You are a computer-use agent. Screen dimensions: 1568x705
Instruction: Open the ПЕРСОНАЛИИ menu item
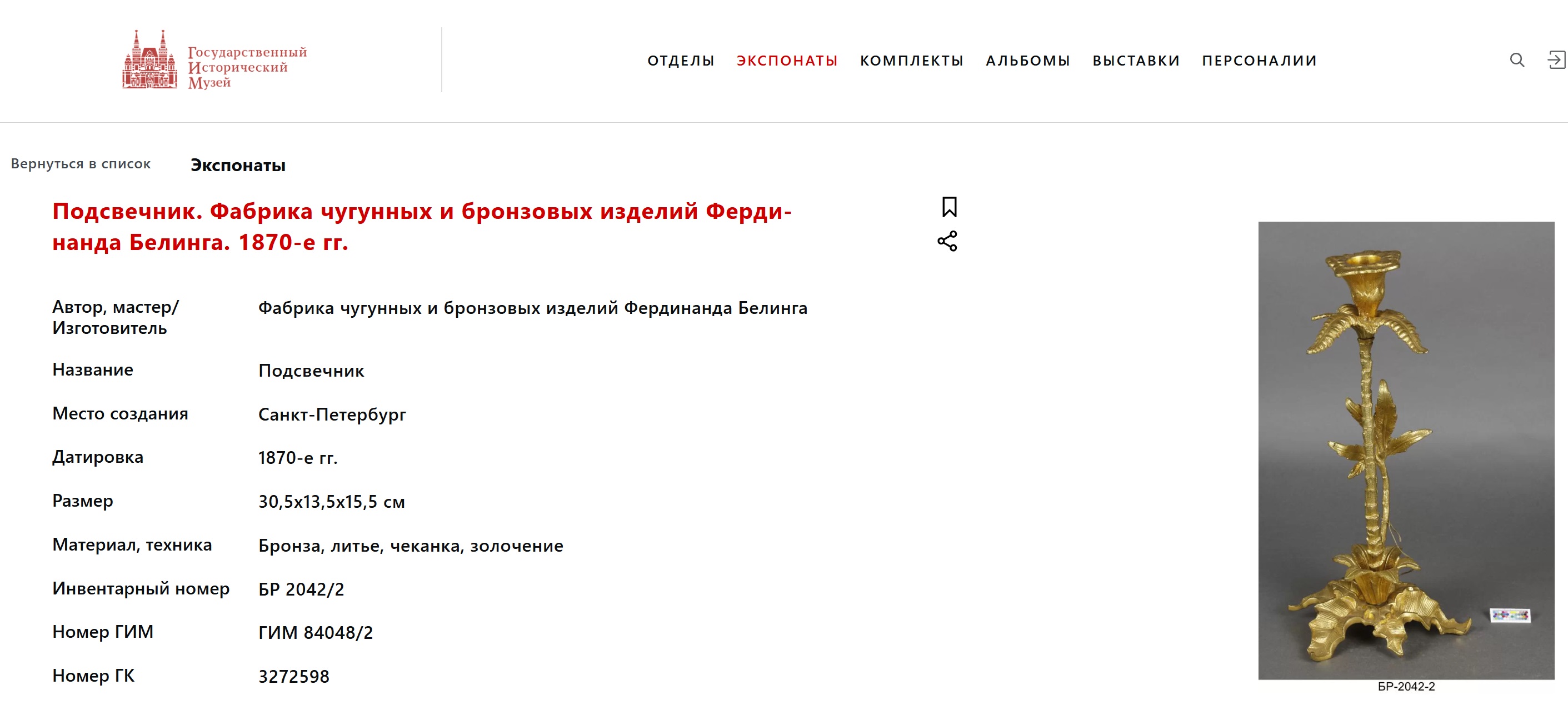pyautogui.click(x=1259, y=61)
